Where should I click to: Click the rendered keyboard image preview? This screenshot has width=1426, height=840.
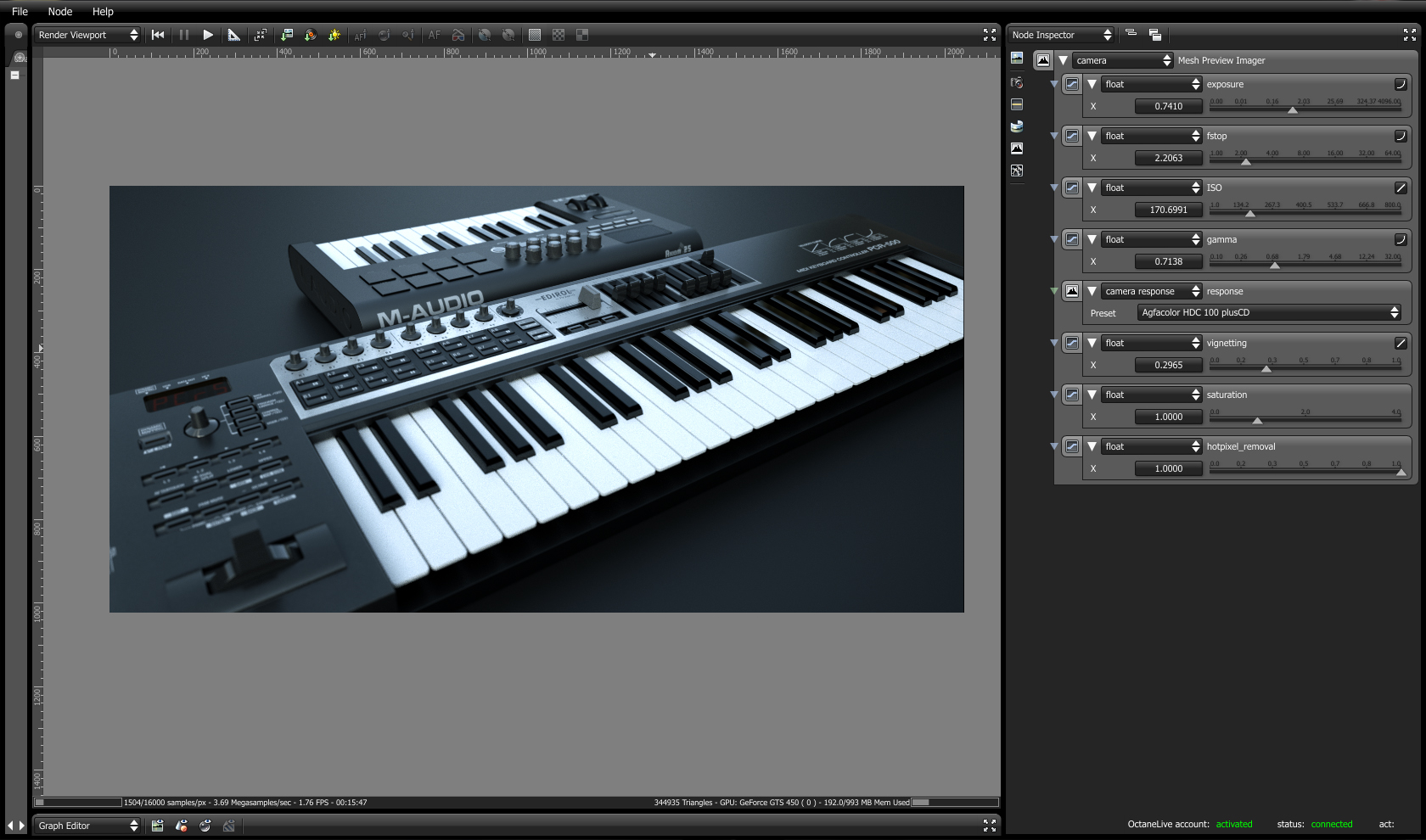point(536,399)
